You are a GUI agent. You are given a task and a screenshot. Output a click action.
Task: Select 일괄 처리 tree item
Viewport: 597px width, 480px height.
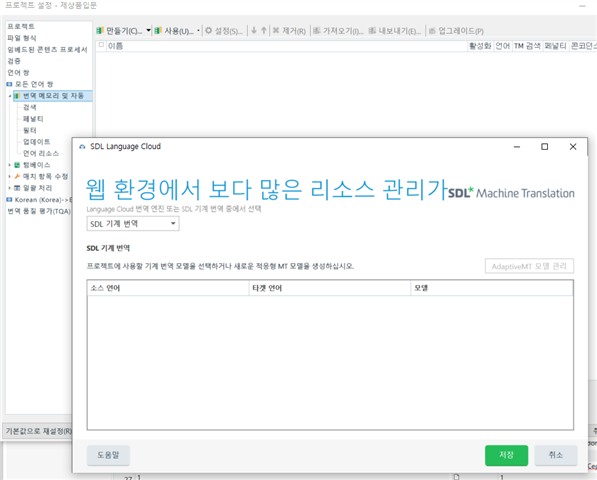pyautogui.click(x=37, y=188)
